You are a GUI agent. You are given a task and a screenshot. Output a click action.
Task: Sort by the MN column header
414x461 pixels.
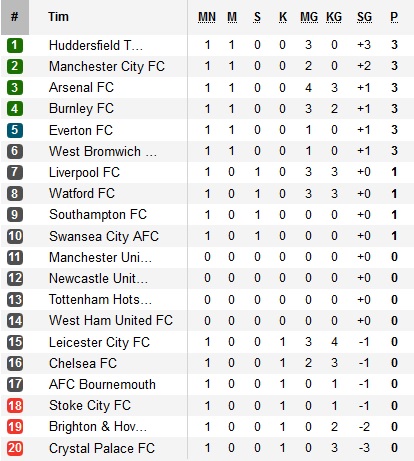[x=207, y=17]
